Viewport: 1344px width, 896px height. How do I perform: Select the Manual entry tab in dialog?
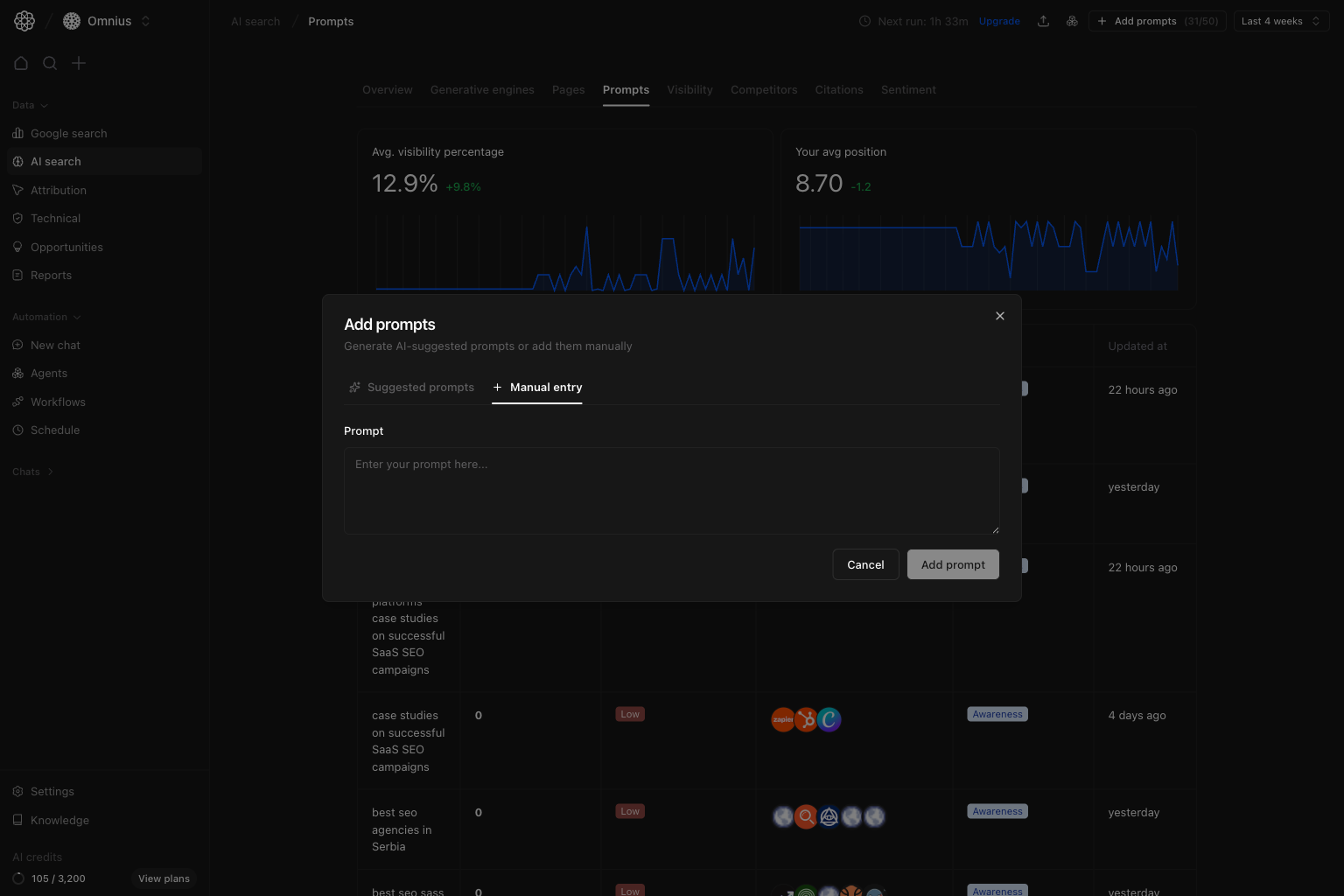(537, 388)
